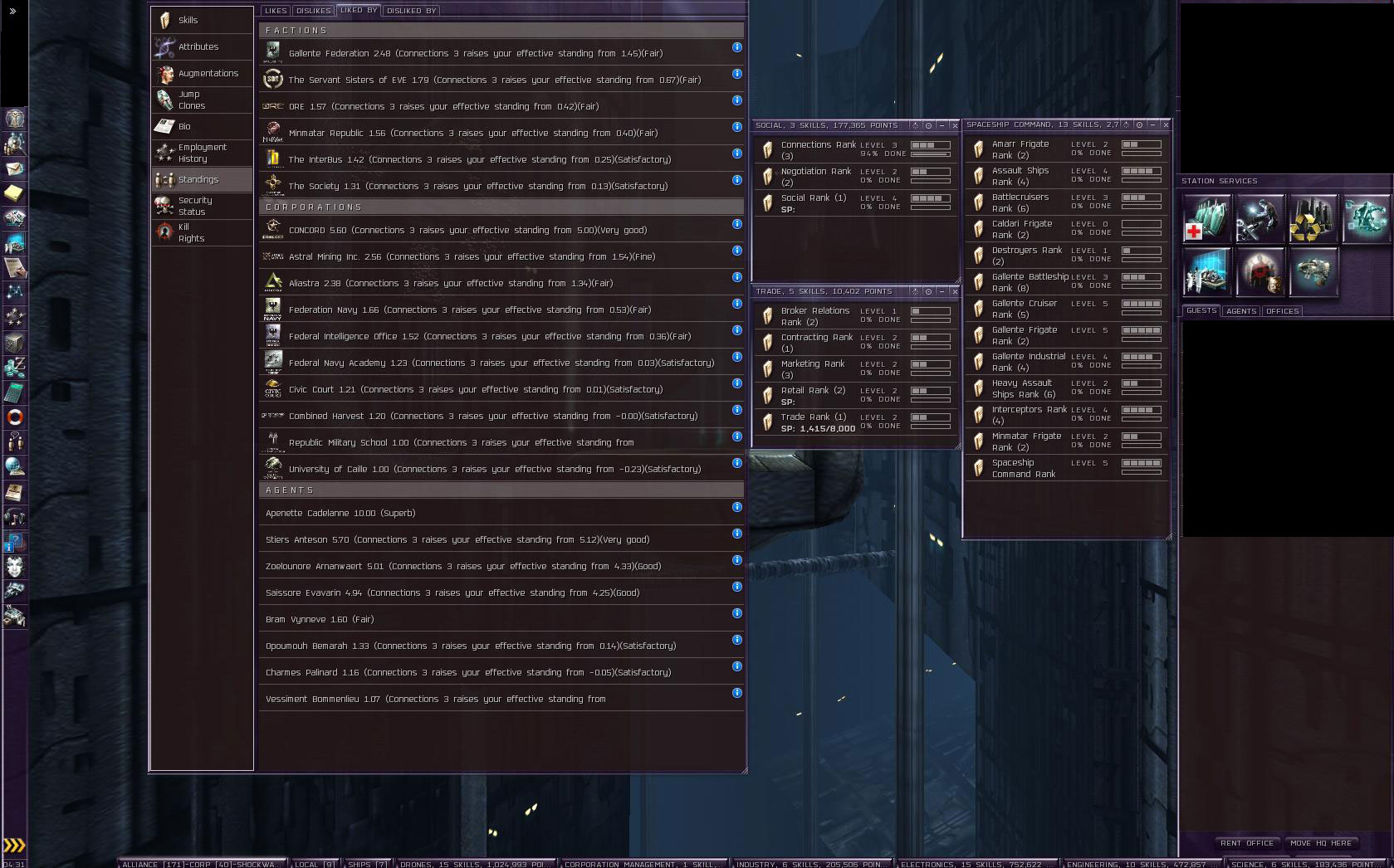Click the Spaceship Command skill level bar
This screenshot has height=868, width=1394.
click(x=1142, y=463)
